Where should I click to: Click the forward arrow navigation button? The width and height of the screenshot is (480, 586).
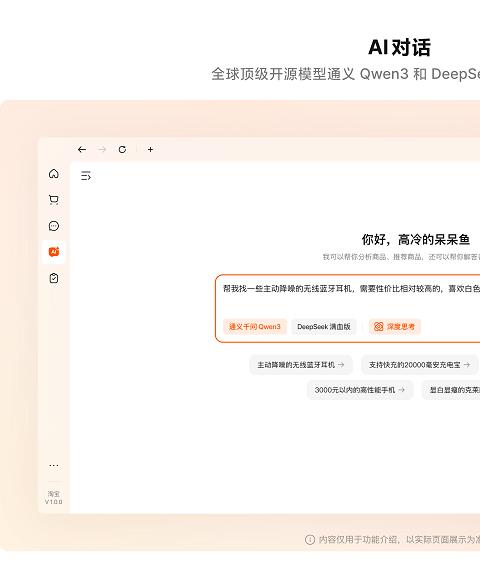pyautogui.click(x=102, y=149)
